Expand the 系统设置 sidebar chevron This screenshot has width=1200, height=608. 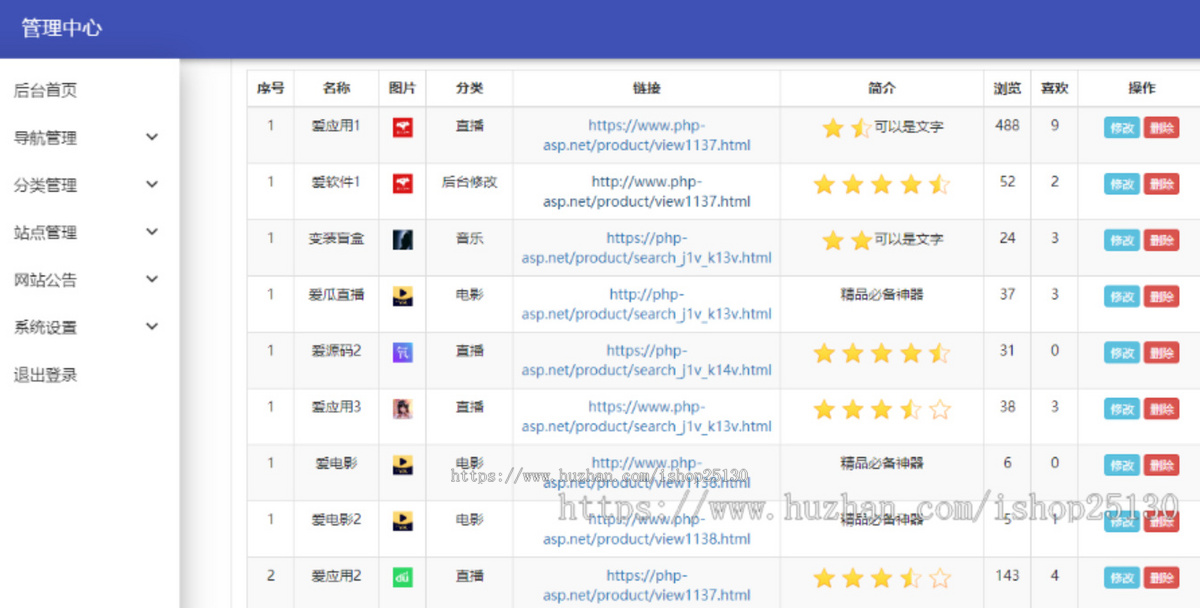point(152,326)
